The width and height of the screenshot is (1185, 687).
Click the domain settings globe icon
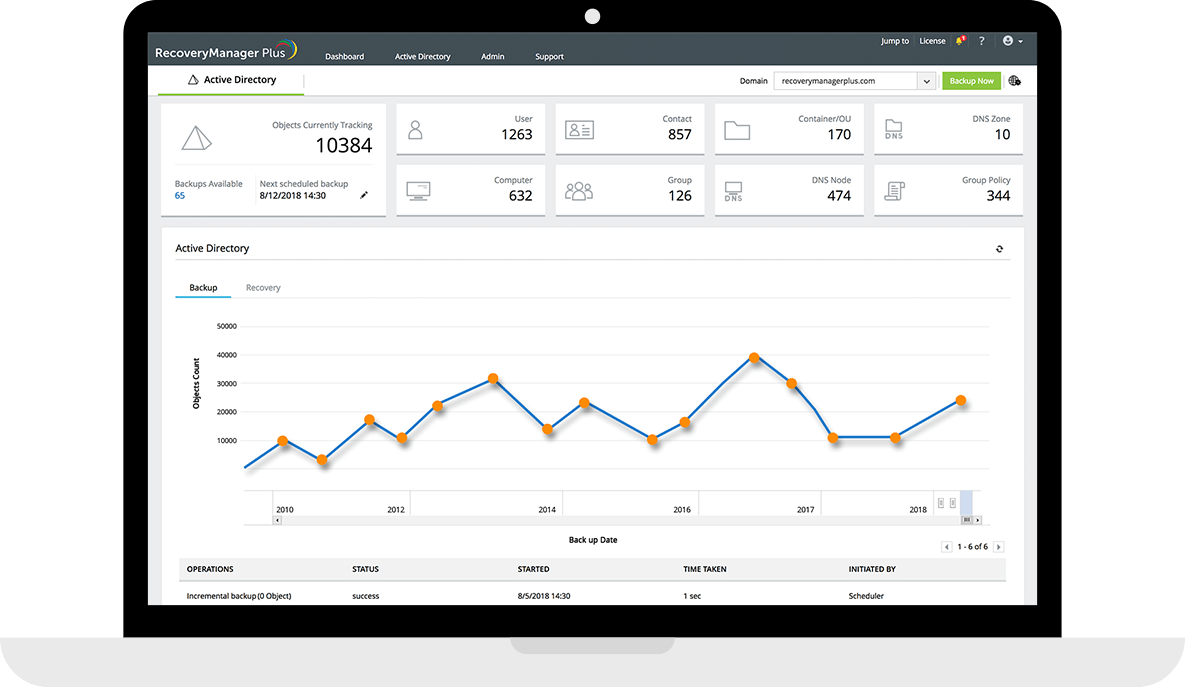[1014, 81]
